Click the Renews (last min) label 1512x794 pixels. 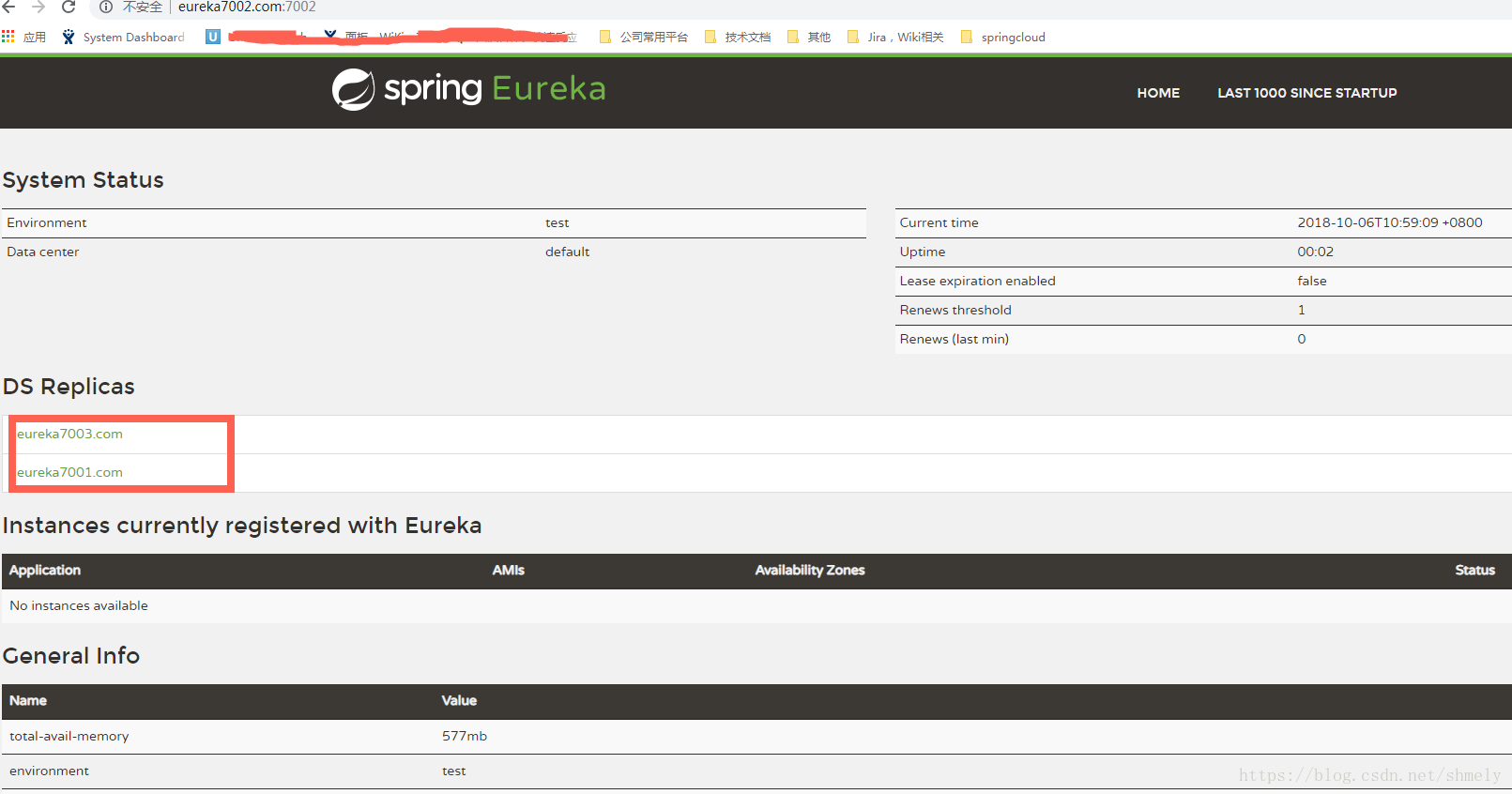click(954, 339)
